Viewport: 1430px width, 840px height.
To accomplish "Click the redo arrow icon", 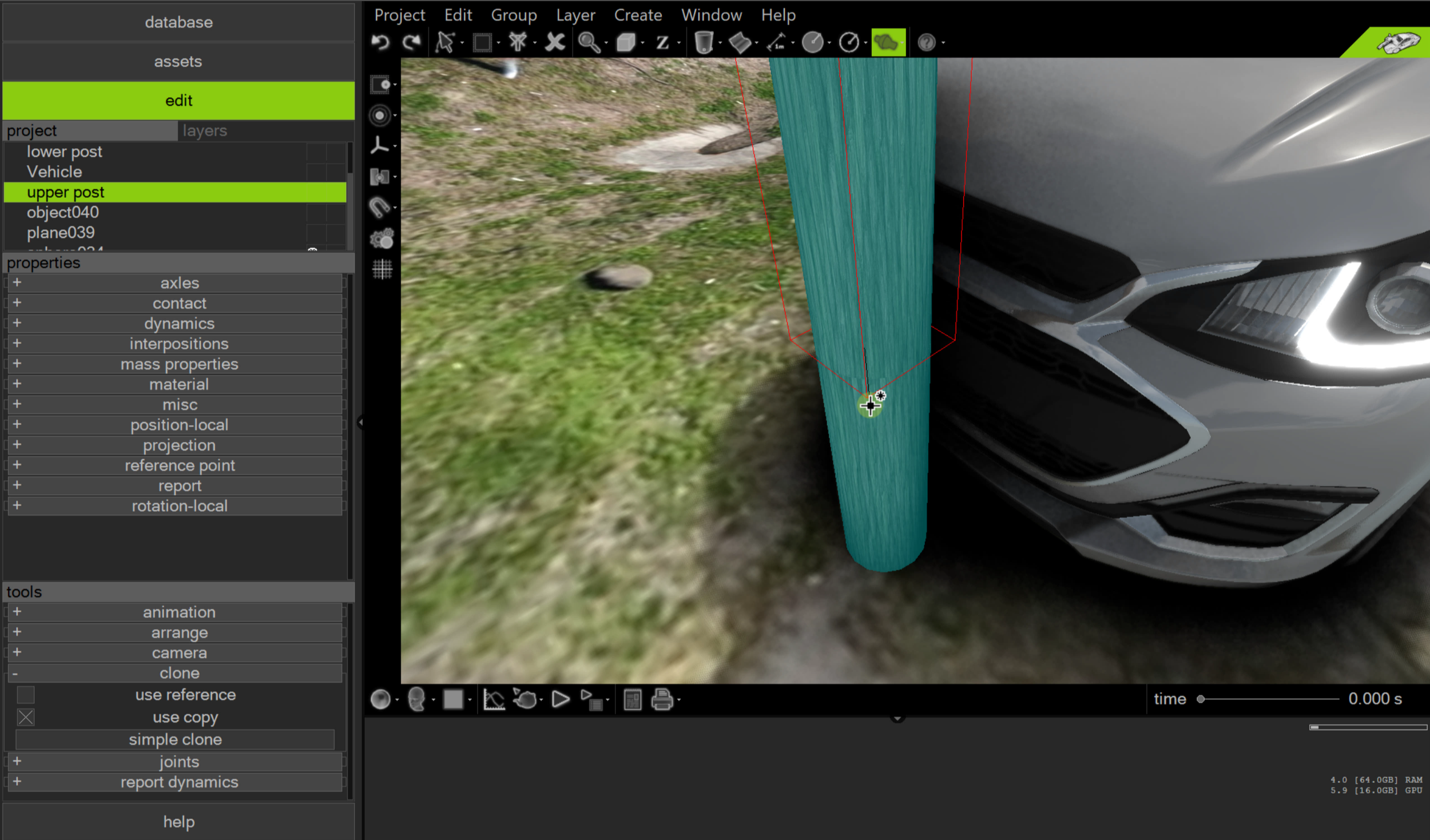I will tap(411, 42).
